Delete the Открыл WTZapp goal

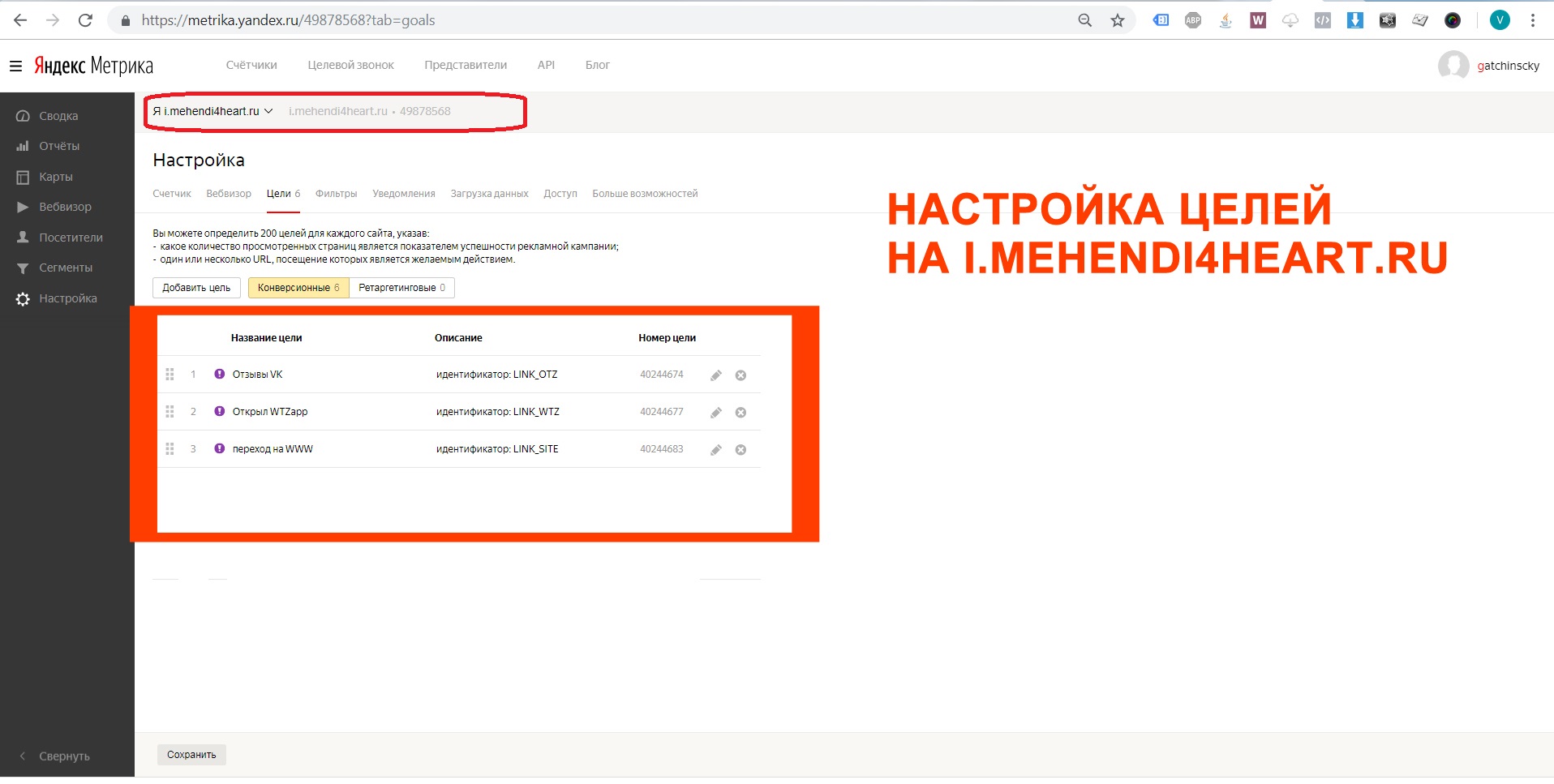741,413
